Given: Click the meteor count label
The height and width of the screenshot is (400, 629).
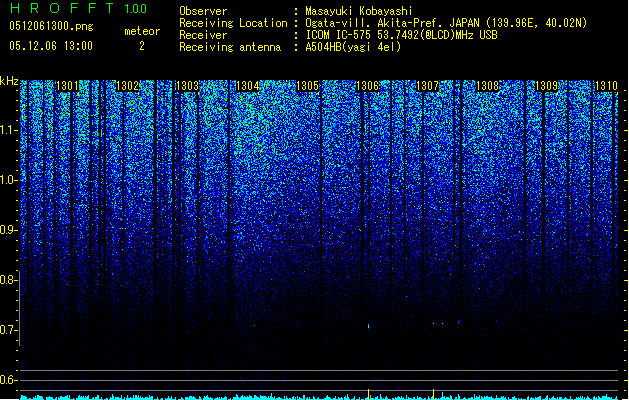Looking at the screenshot, I should (x=142, y=31).
